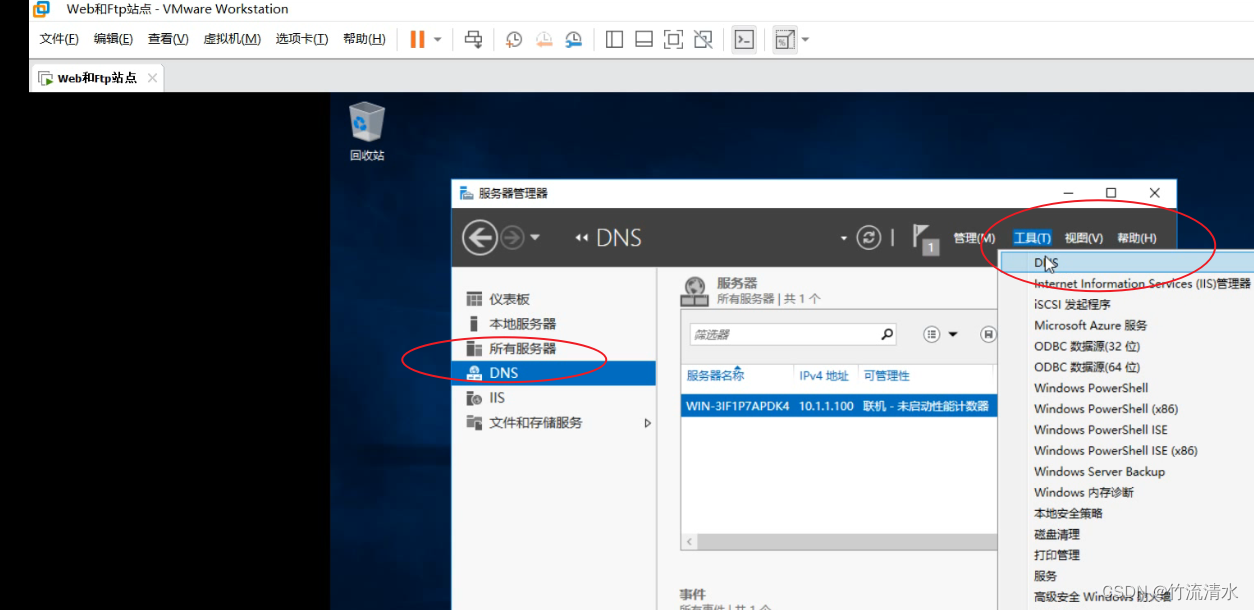This screenshot has height=610, width=1254.
Task: Open VMware 选项卡(T) menu
Action: click(302, 39)
